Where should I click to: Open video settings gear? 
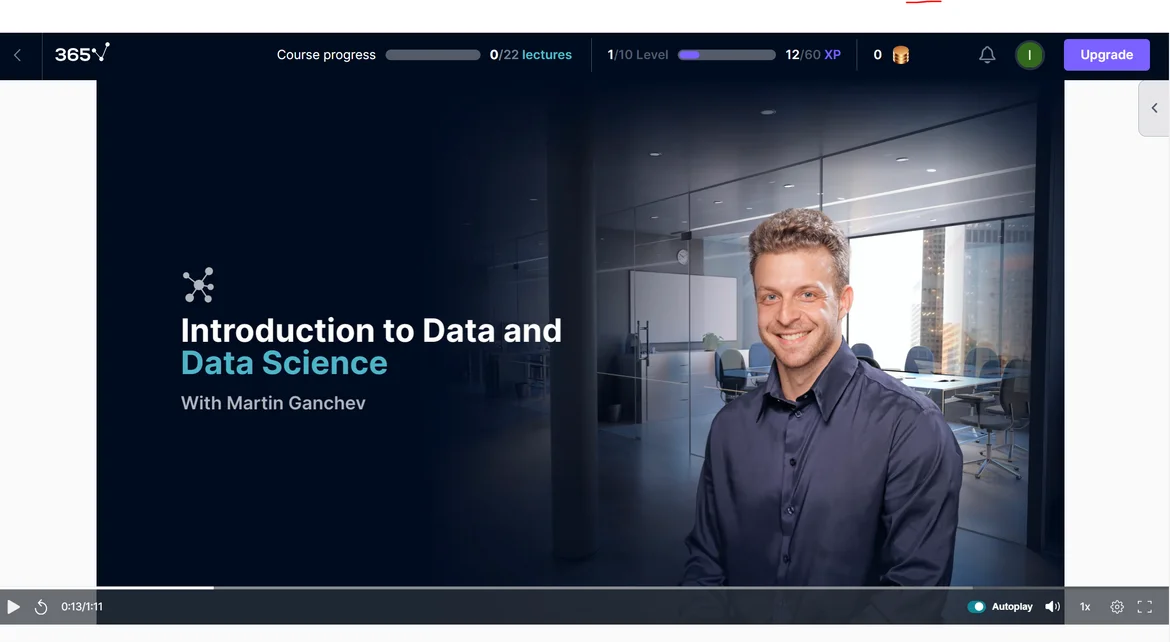(x=1117, y=607)
